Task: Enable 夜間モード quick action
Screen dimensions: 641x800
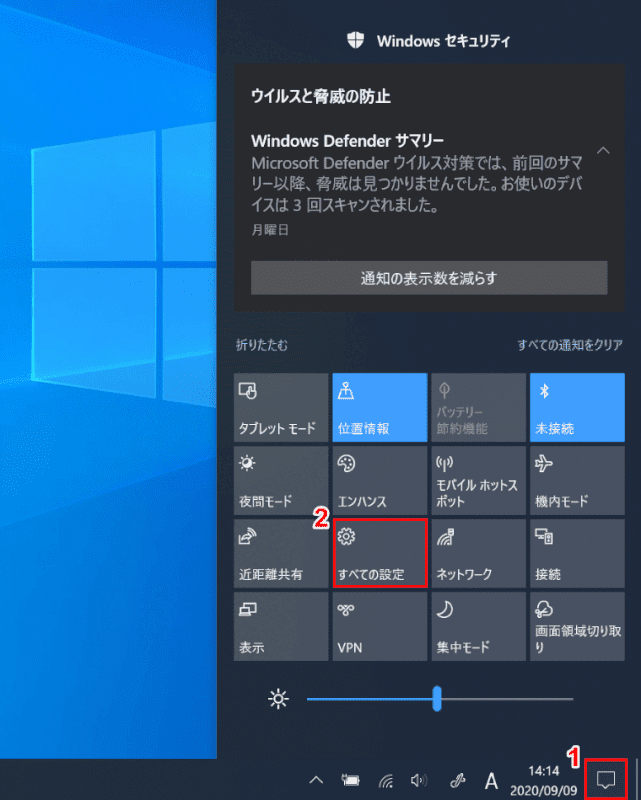Action: click(281, 481)
